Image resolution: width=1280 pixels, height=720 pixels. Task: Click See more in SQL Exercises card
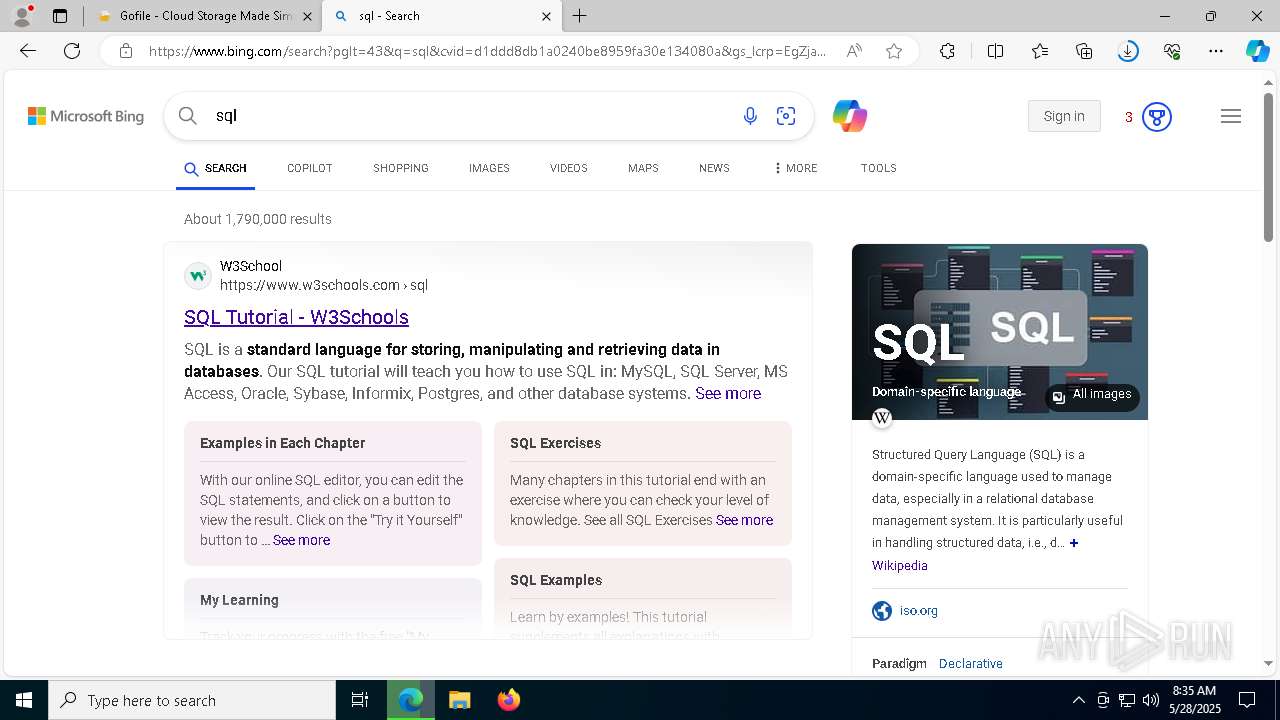[x=744, y=520]
